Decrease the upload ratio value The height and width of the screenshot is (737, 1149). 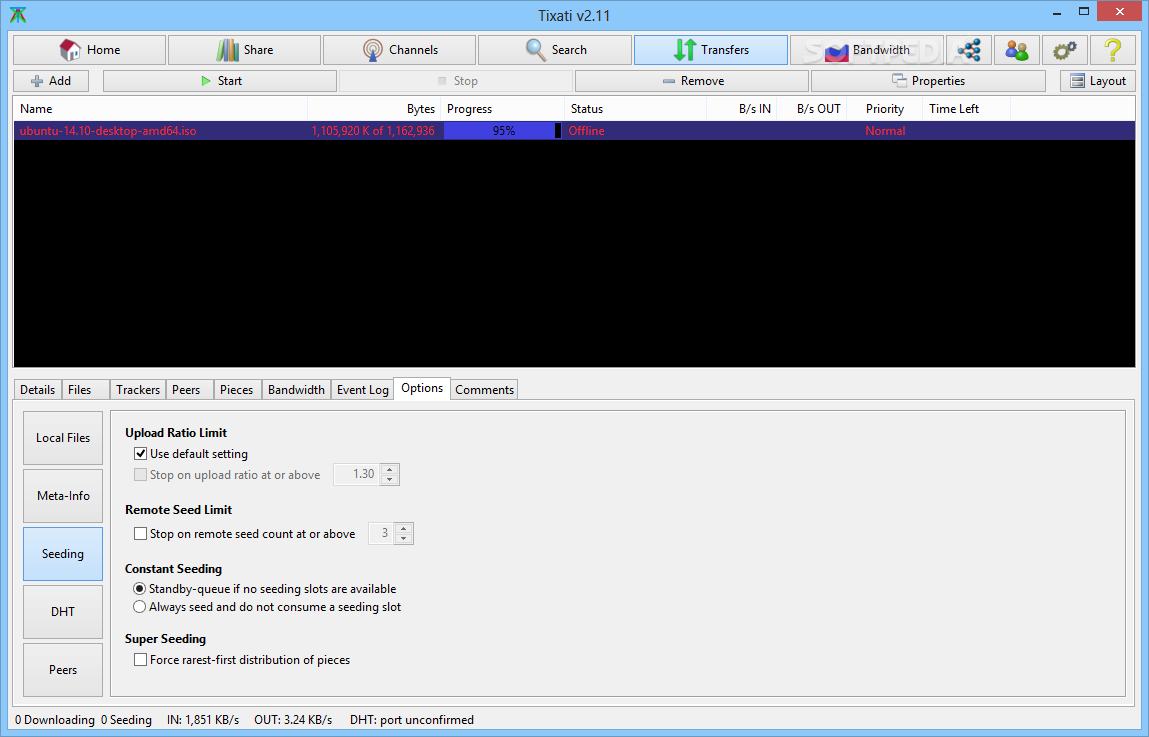pyautogui.click(x=390, y=480)
